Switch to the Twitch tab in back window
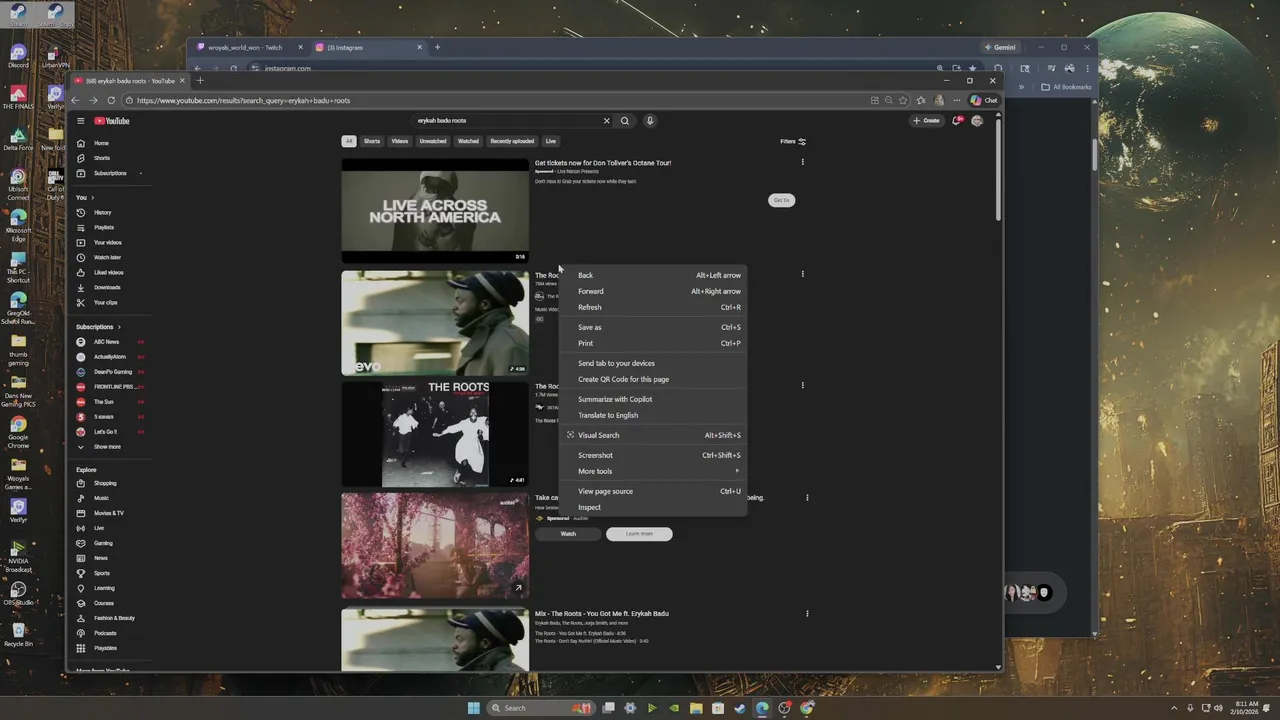Screen dimensions: 1280x720 [x=249, y=47]
